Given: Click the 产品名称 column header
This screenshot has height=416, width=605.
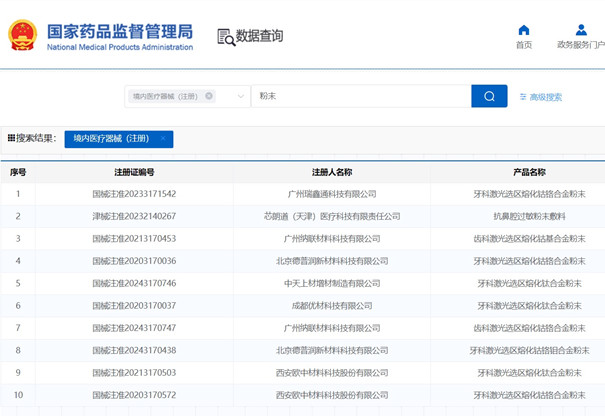Looking at the screenshot, I should [529, 172].
